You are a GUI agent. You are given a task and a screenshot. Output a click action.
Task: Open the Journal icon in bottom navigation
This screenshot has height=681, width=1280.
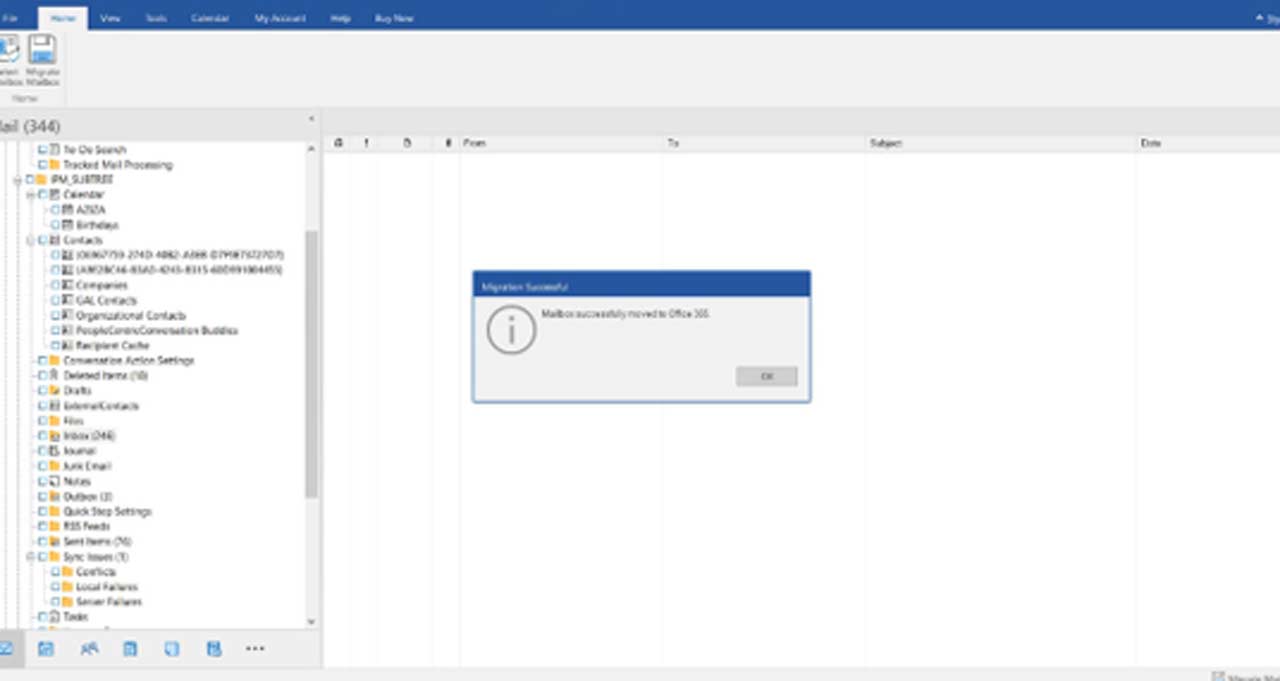(x=213, y=649)
